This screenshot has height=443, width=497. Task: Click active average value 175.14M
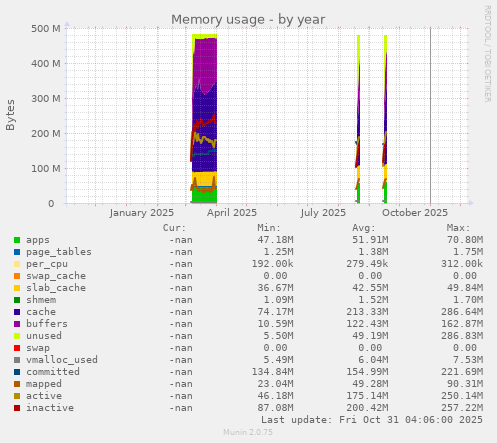pyautogui.click(x=367, y=396)
